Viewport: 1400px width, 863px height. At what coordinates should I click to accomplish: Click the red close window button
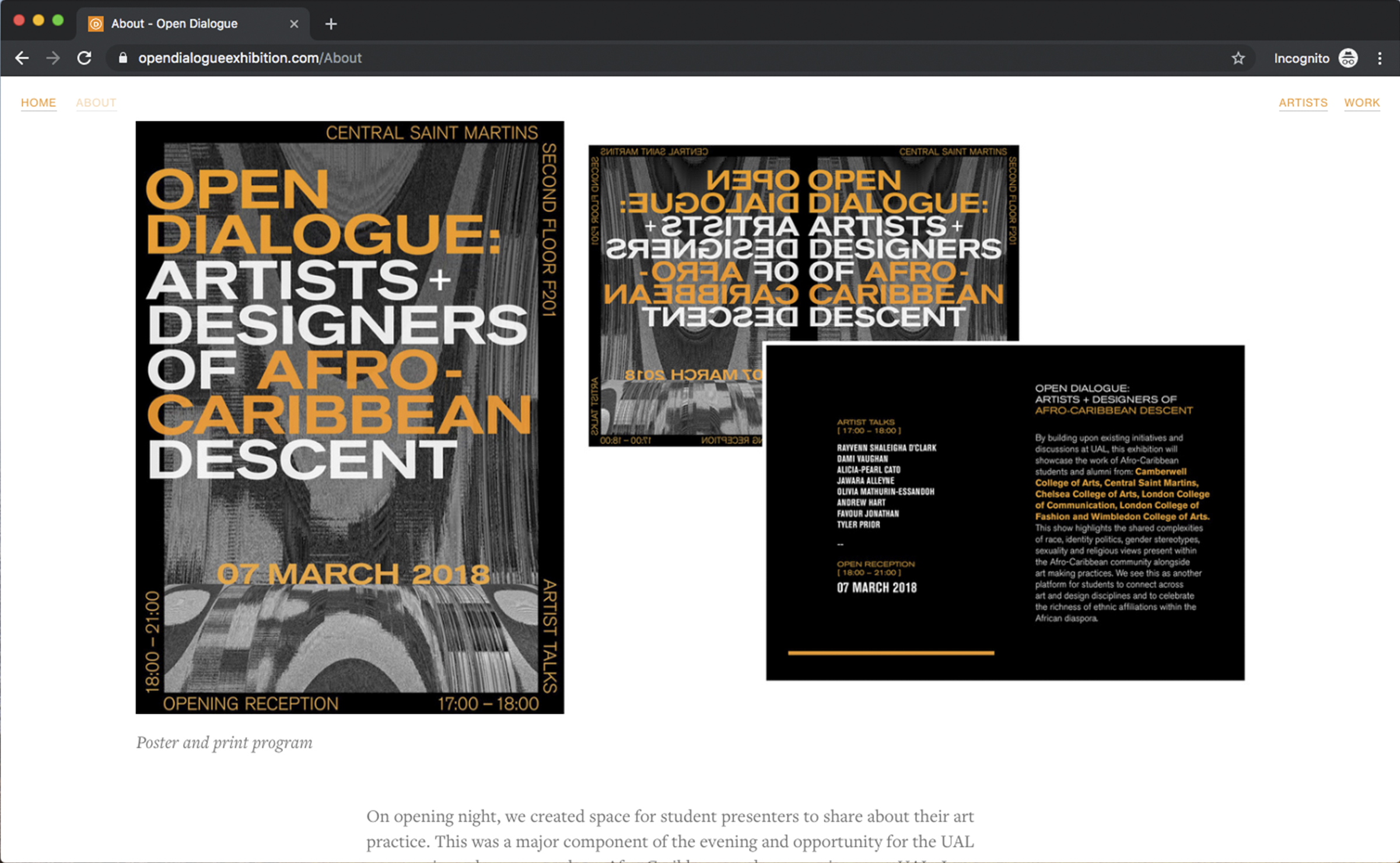19,20
